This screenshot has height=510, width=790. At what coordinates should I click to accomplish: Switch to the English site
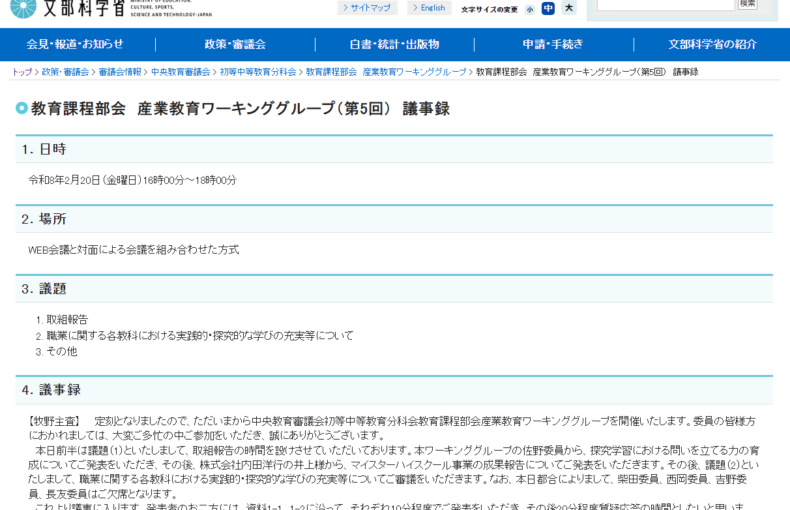pos(429,8)
